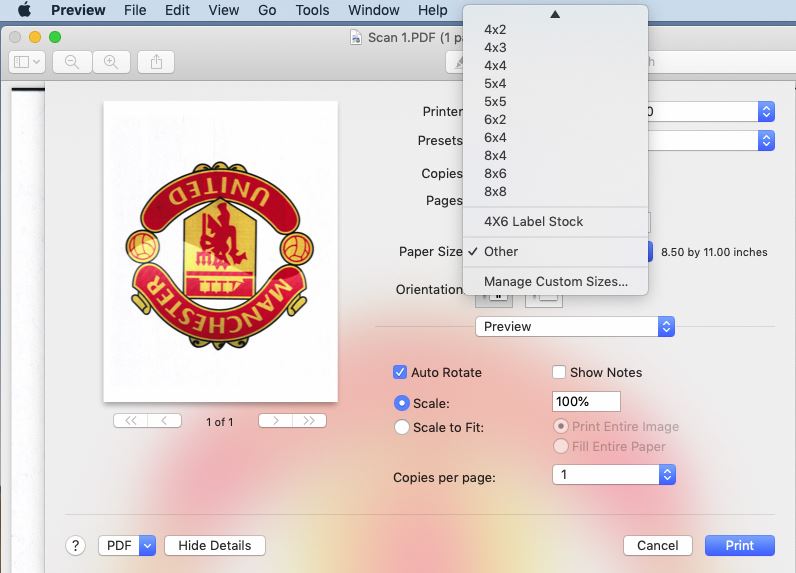Image resolution: width=796 pixels, height=573 pixels.
Task: Open the Window menu
Action: 374,10
